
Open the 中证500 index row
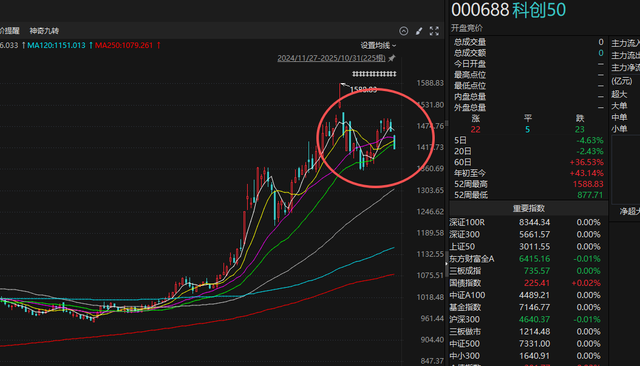[x=528, y=344]
